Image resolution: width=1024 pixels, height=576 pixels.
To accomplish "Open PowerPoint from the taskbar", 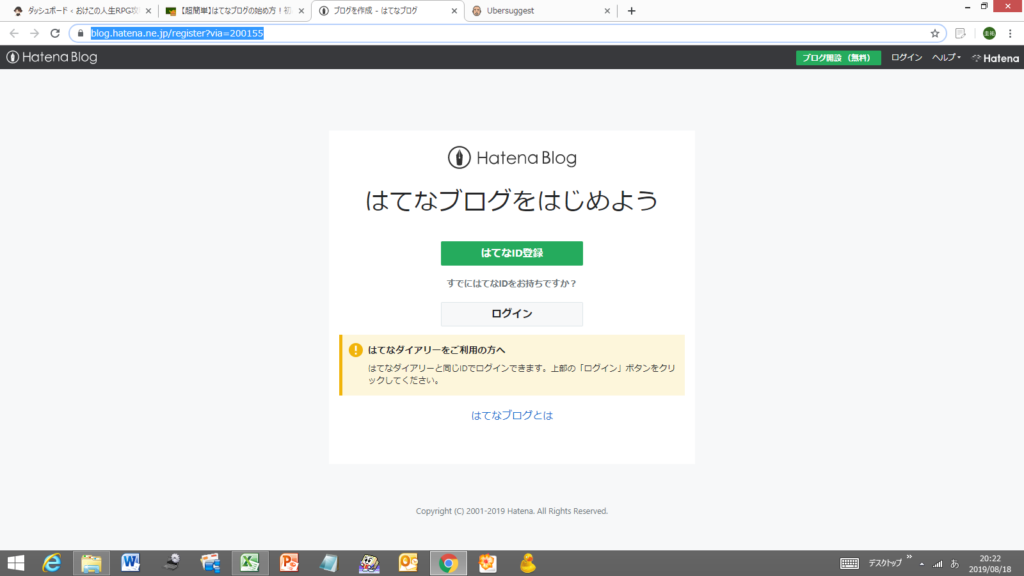I will click(289, 563).
